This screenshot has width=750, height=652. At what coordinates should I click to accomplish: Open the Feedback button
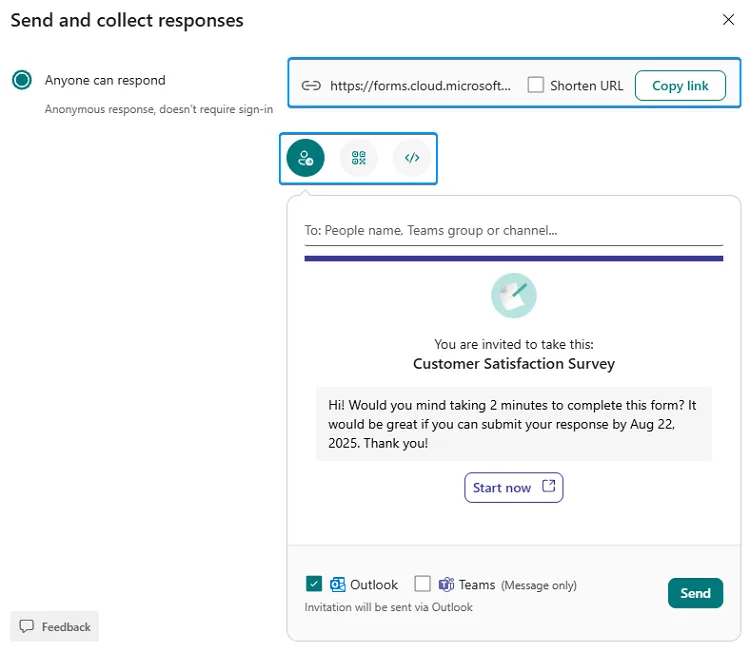coord(55,626)
